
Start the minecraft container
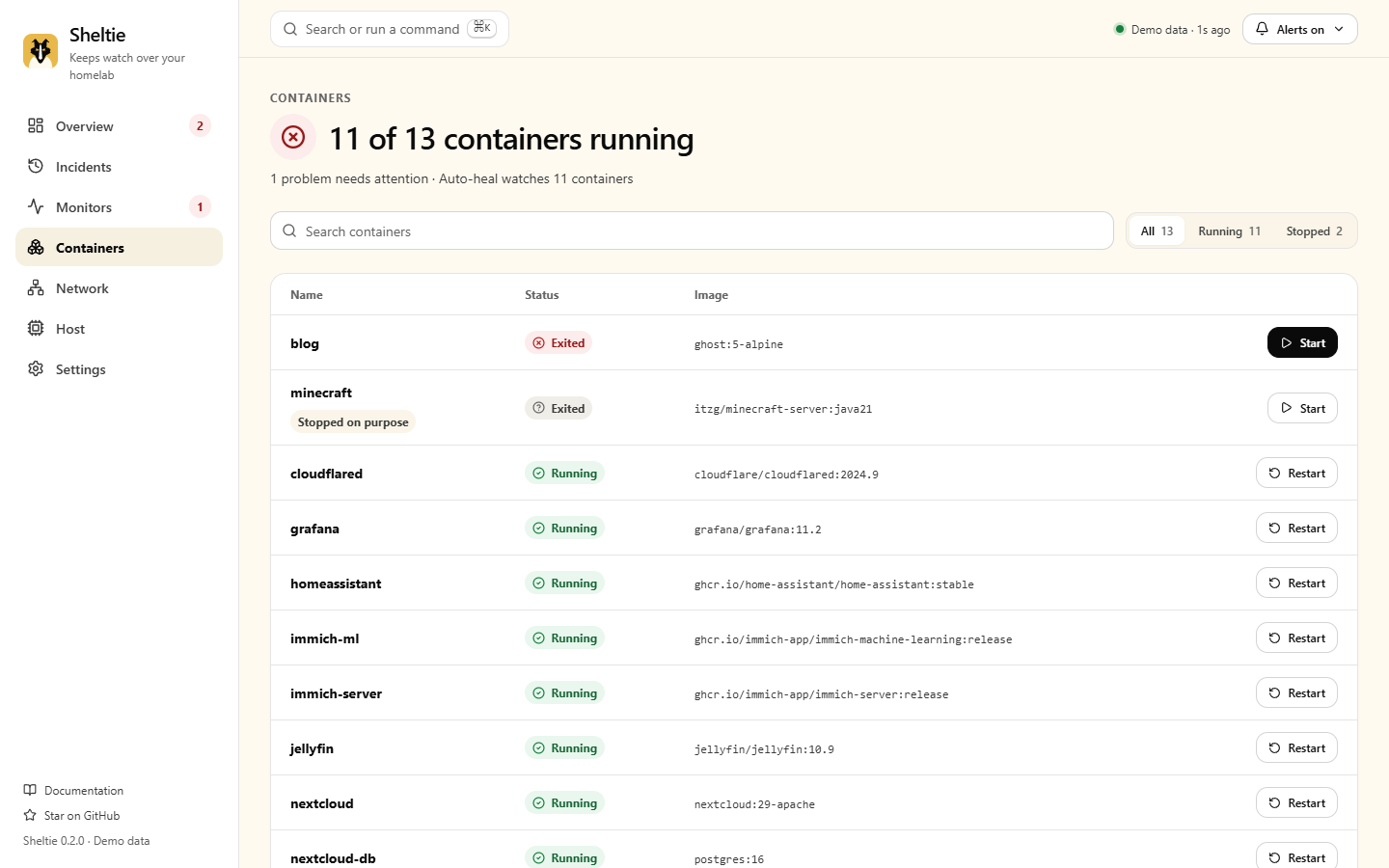1302,408
